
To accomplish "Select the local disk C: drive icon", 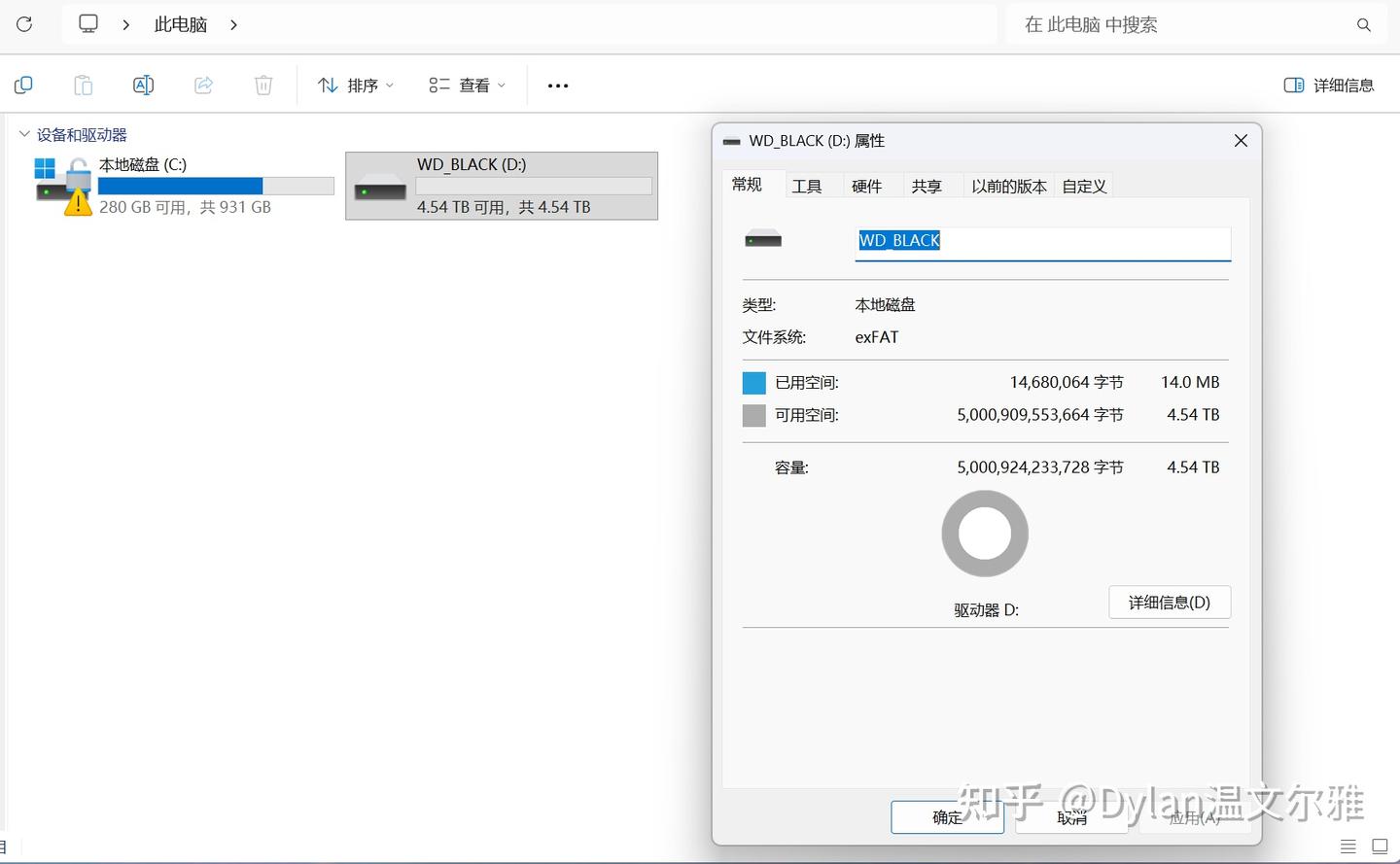I will coord(64,186).
